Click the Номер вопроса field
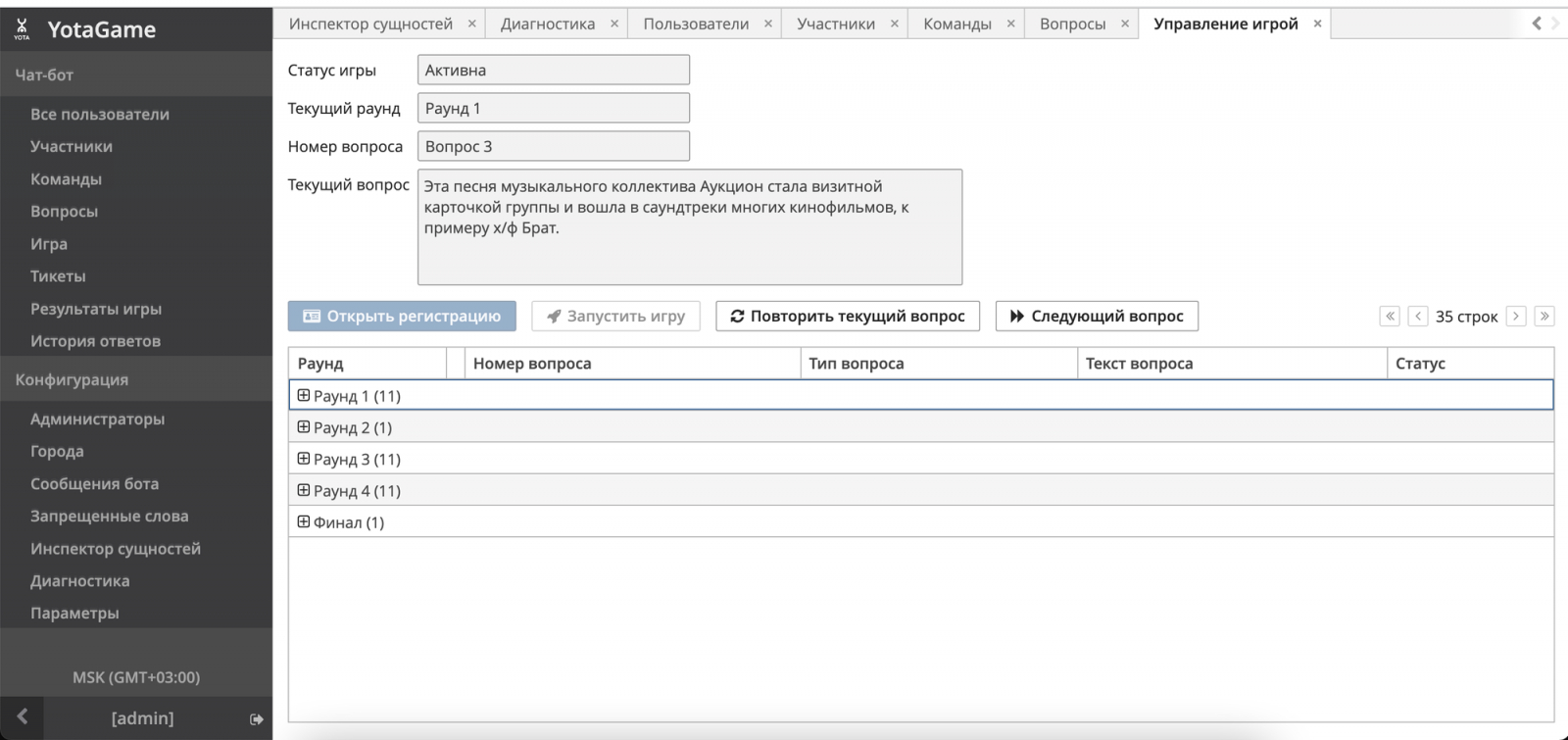The width and height of the screenshot is (1568, 740). (x=554, y=146)
